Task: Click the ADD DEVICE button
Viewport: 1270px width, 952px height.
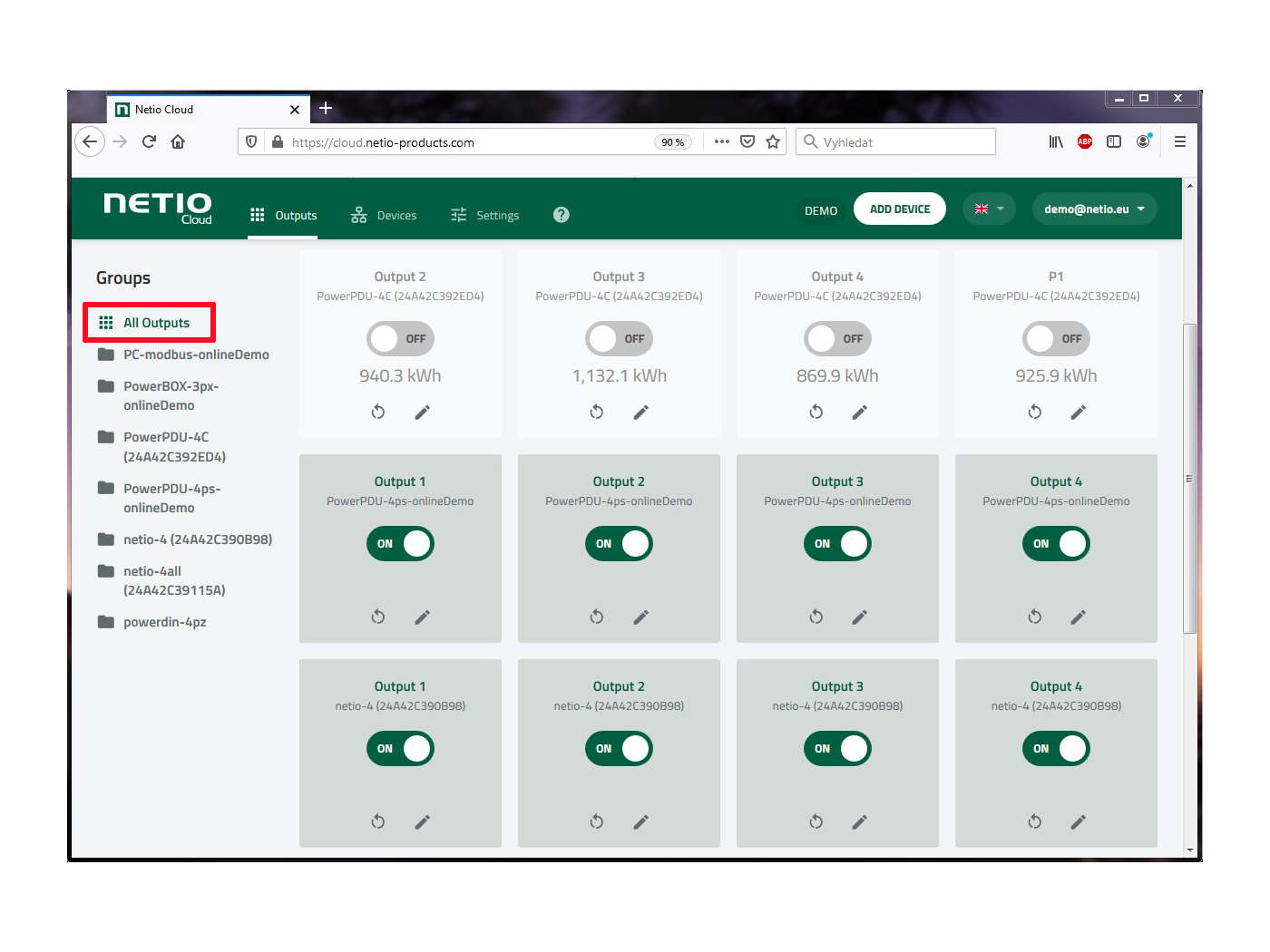Action: click(900, 209)
